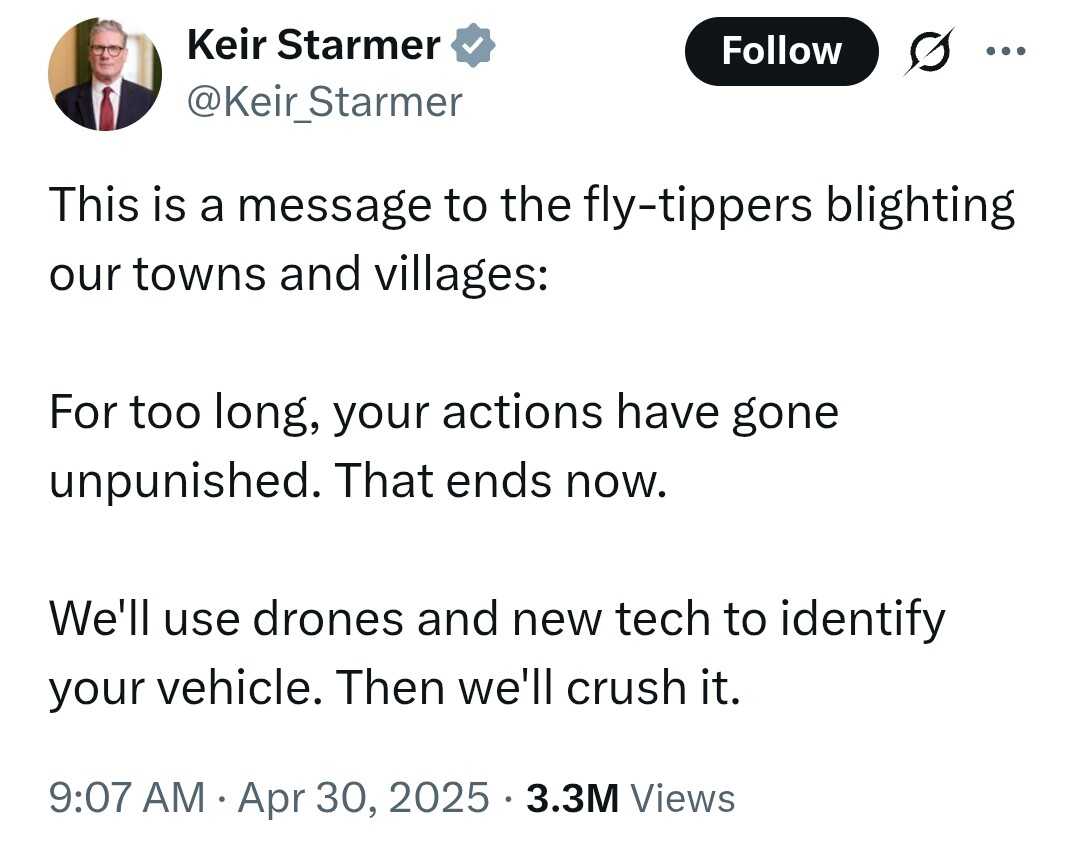
Task: Open the Grok explain-post icon
Action: (x=930, y=51)
